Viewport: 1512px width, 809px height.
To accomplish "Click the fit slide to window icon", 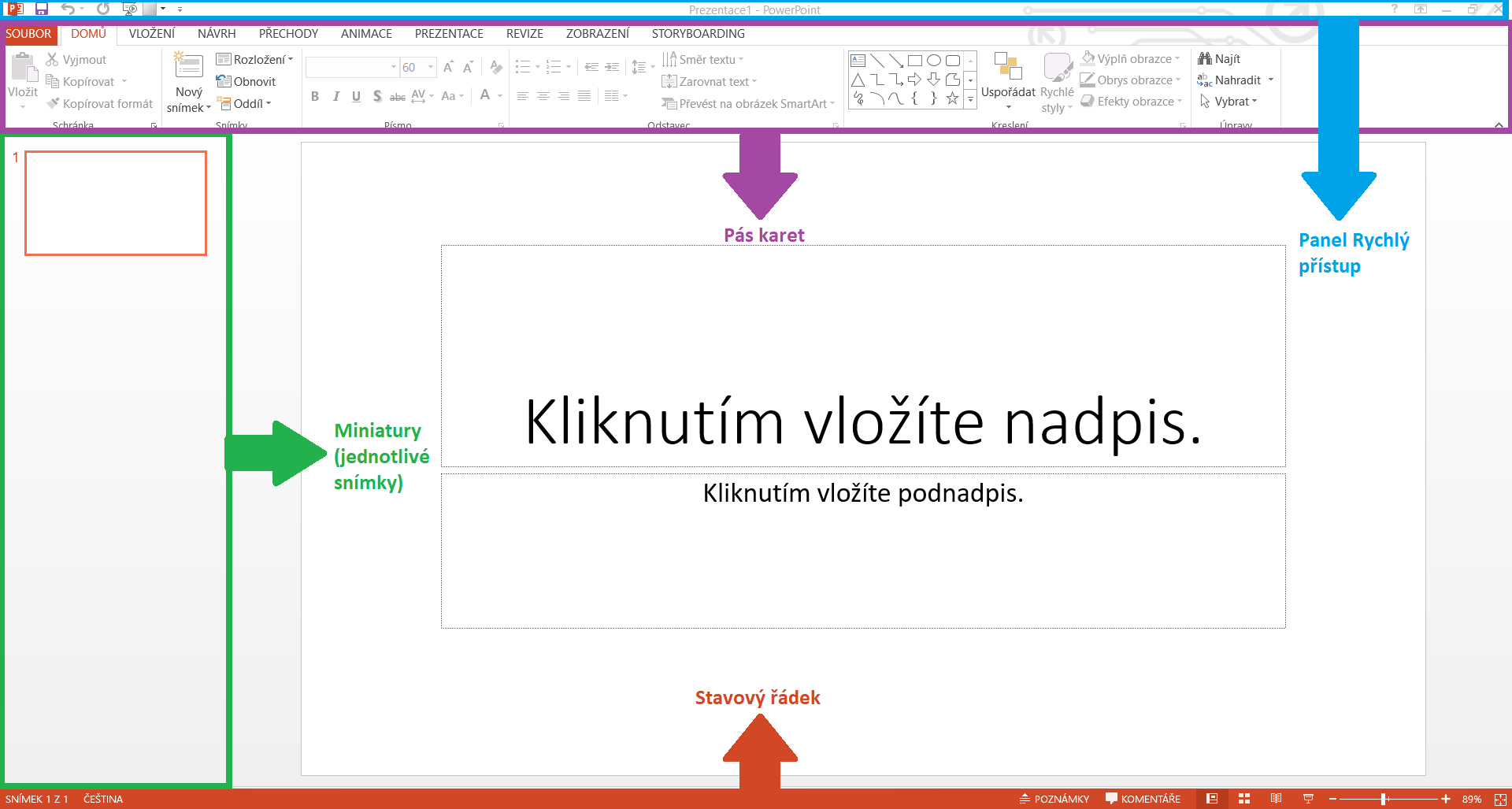I will point(1500,799).
